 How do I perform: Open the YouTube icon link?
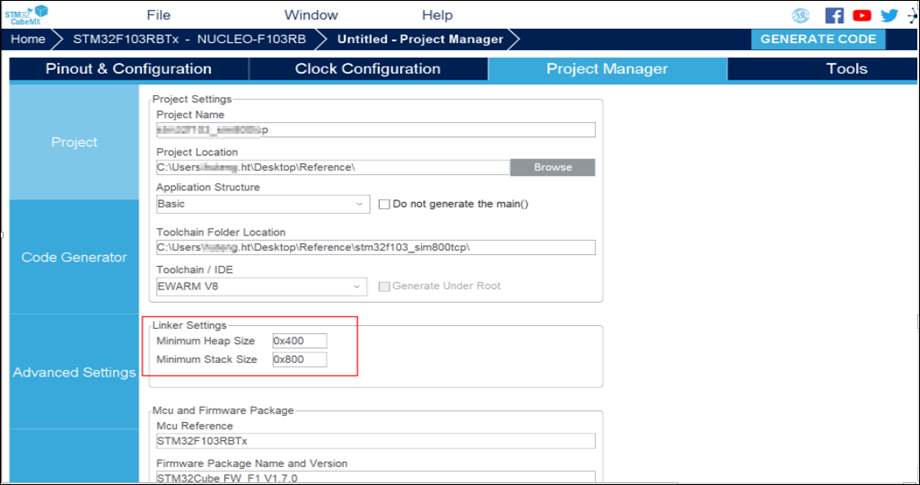tap(861, 15)
